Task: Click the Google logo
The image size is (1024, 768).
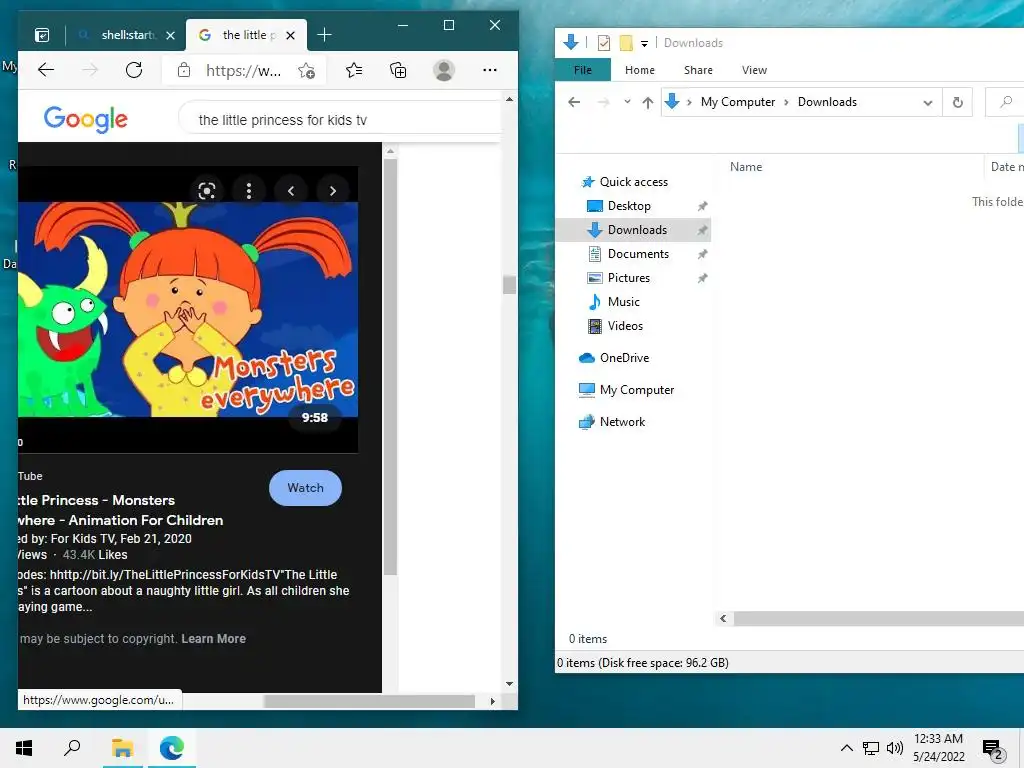Action: [x=86, y=120]
